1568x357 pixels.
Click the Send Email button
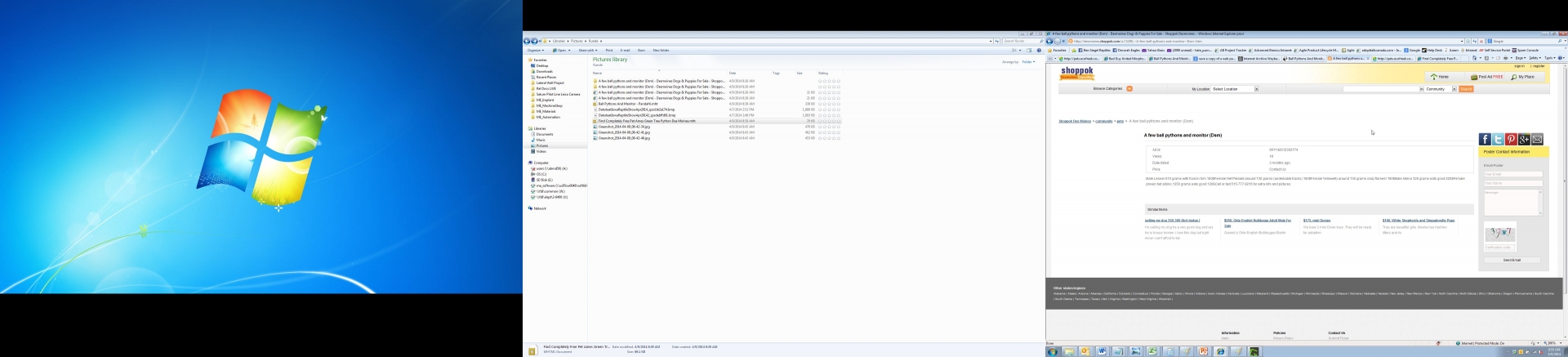(x=1512, y=260)
